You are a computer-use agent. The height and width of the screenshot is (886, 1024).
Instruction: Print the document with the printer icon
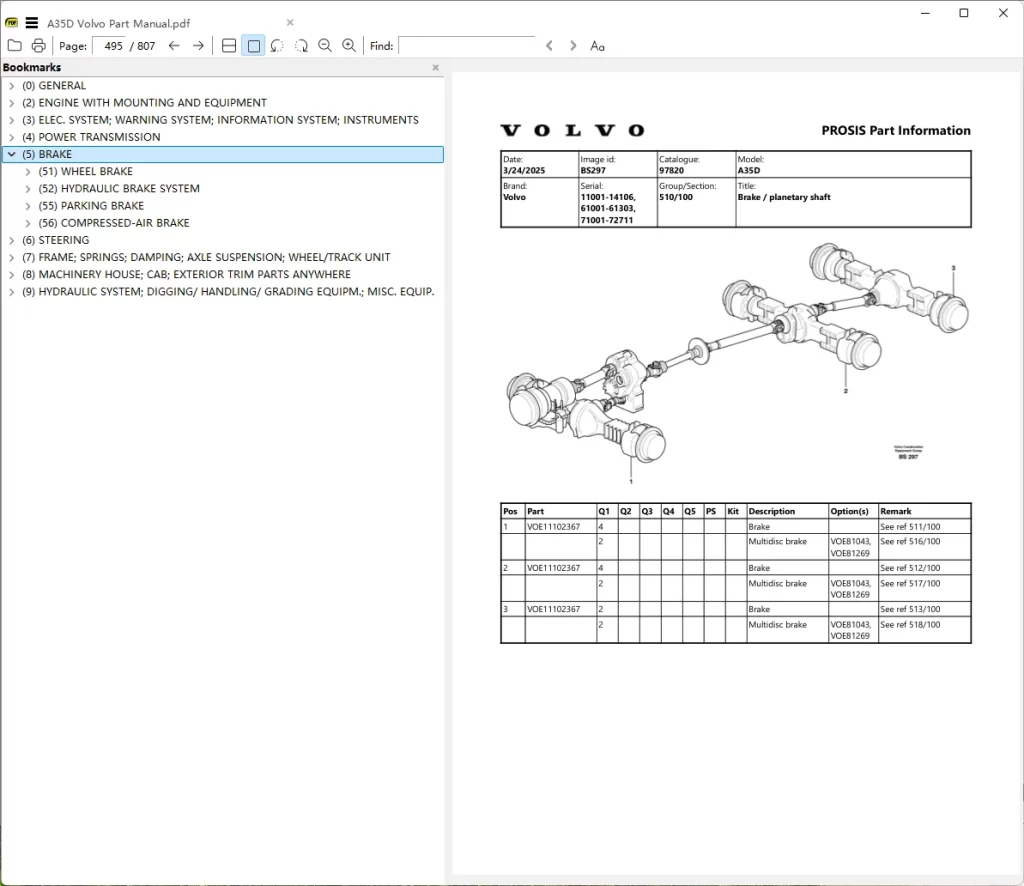point(39,46)
